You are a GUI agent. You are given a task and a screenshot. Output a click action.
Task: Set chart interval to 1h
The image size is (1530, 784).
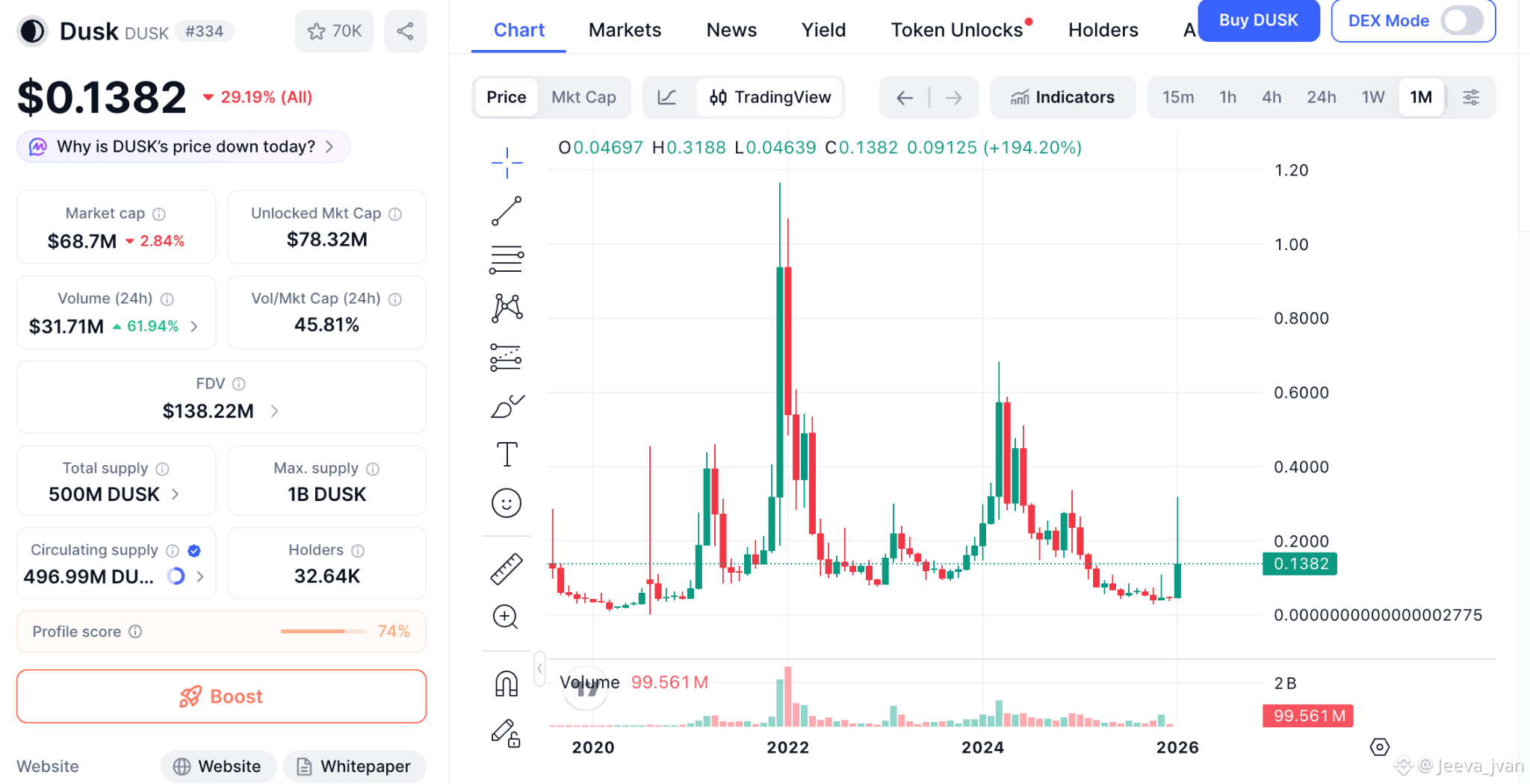tap(1227, 97)
